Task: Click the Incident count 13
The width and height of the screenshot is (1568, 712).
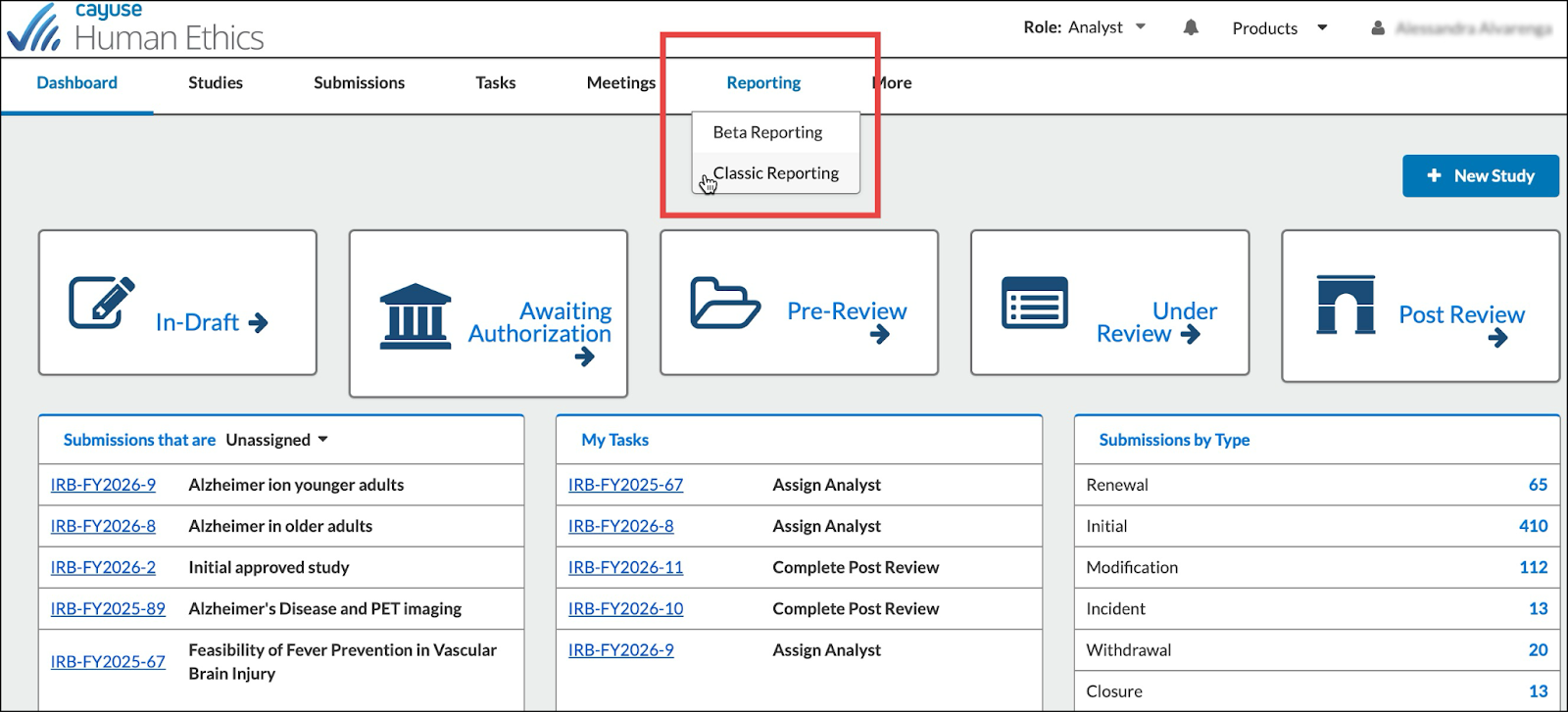Action: [x=1538, y=608]
